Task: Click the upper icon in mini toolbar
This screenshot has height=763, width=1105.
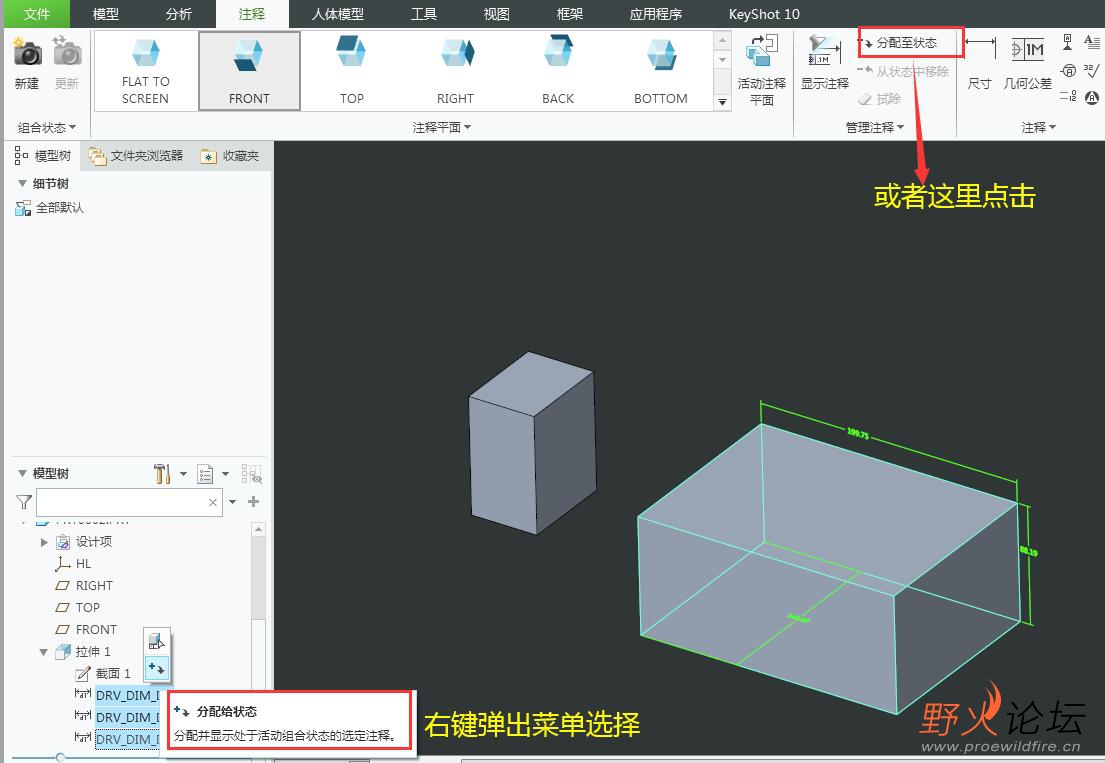Action: [156, 641]
